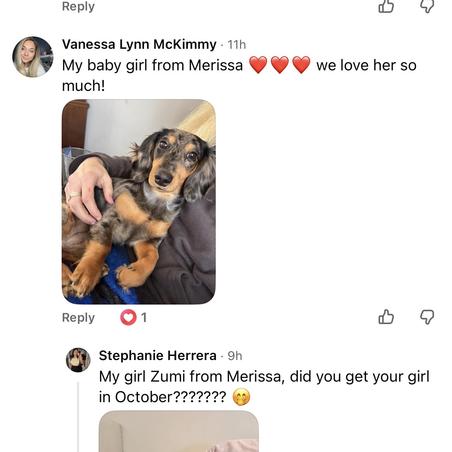The image size is (452, 452).
Task: Click the 'My baby girl from Merissa' comment text
Action: coord(152,65)
